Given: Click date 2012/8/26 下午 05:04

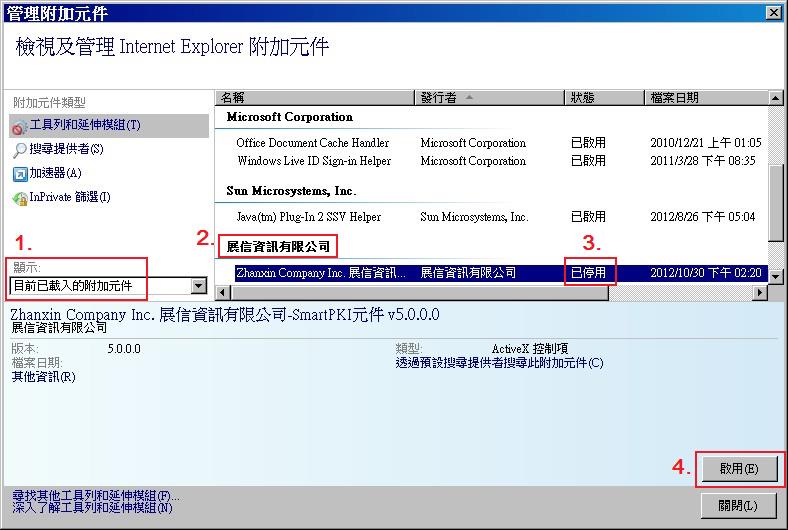Looking at the screenshot, I should point(703,217).
